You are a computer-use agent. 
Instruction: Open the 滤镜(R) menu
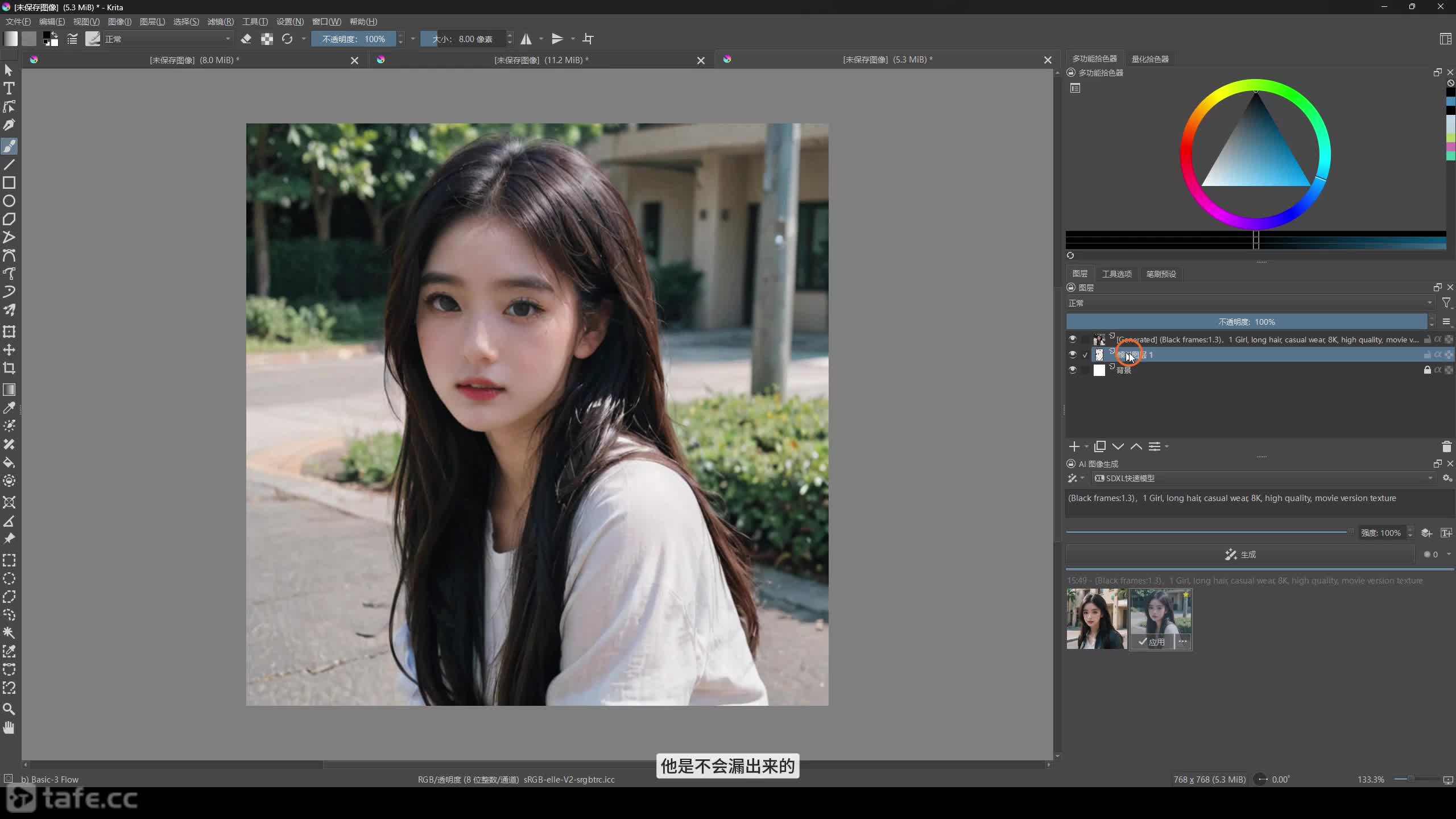[221, 22]
